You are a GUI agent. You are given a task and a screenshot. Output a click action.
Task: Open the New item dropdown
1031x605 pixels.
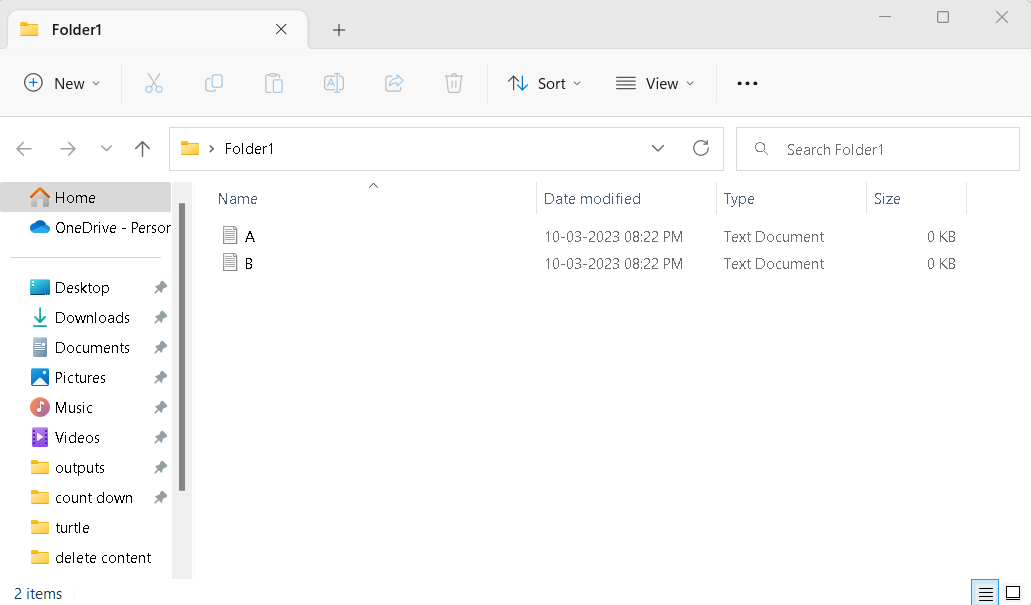[x=62, y=83]
